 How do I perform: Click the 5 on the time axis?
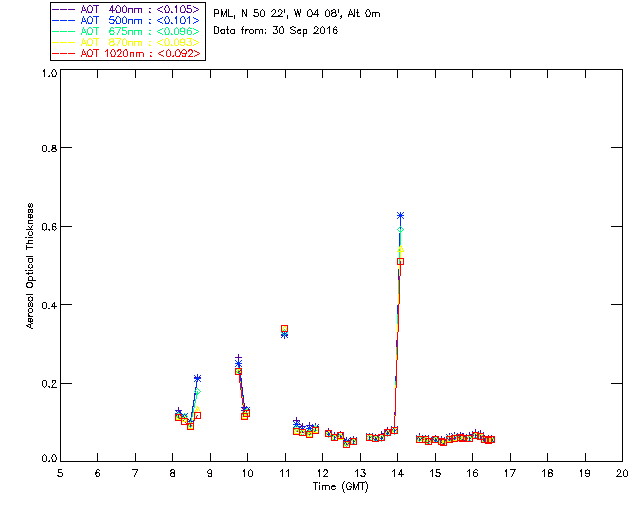point(60,473)
